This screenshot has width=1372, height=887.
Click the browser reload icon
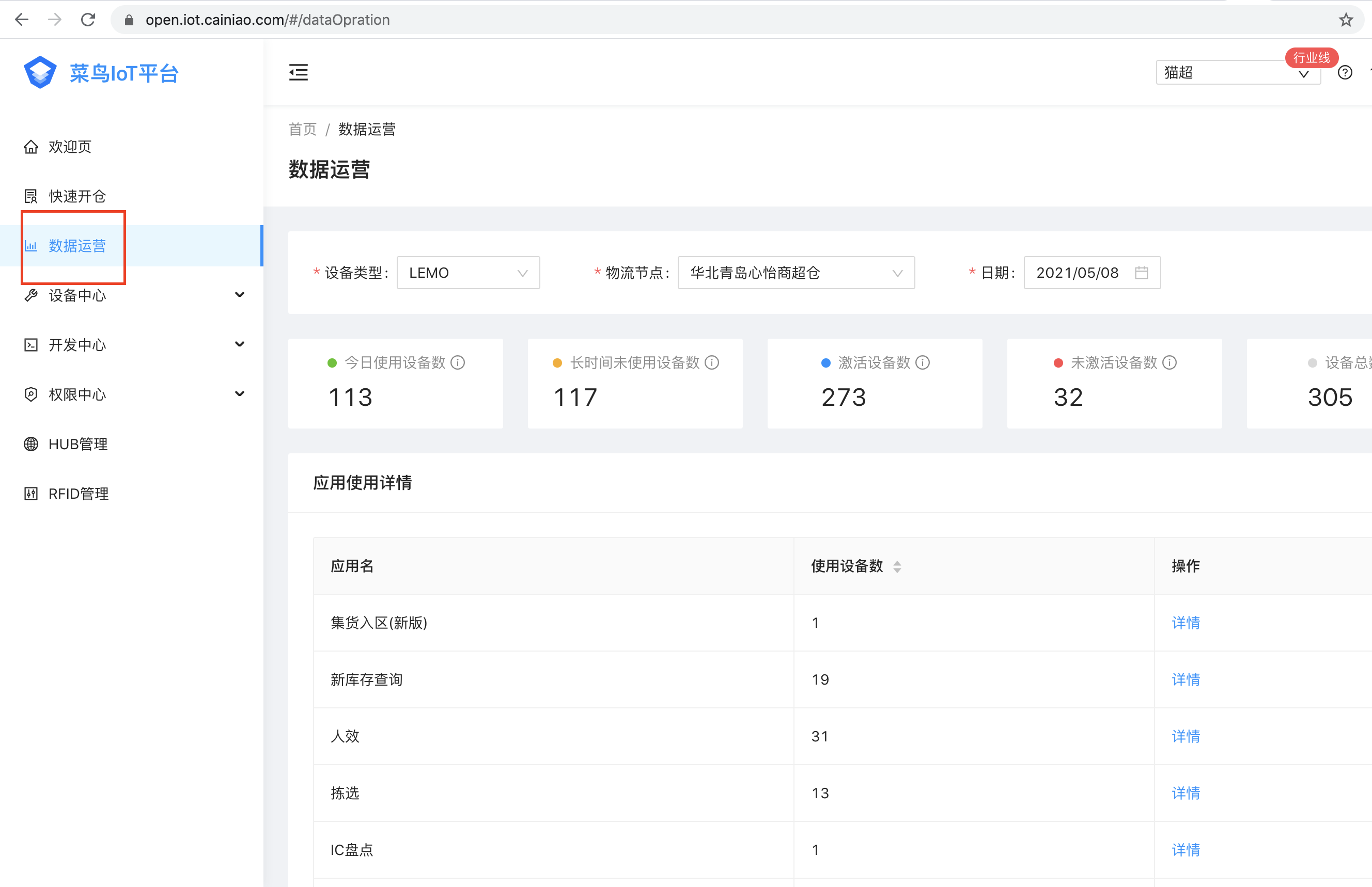(88, 20)
